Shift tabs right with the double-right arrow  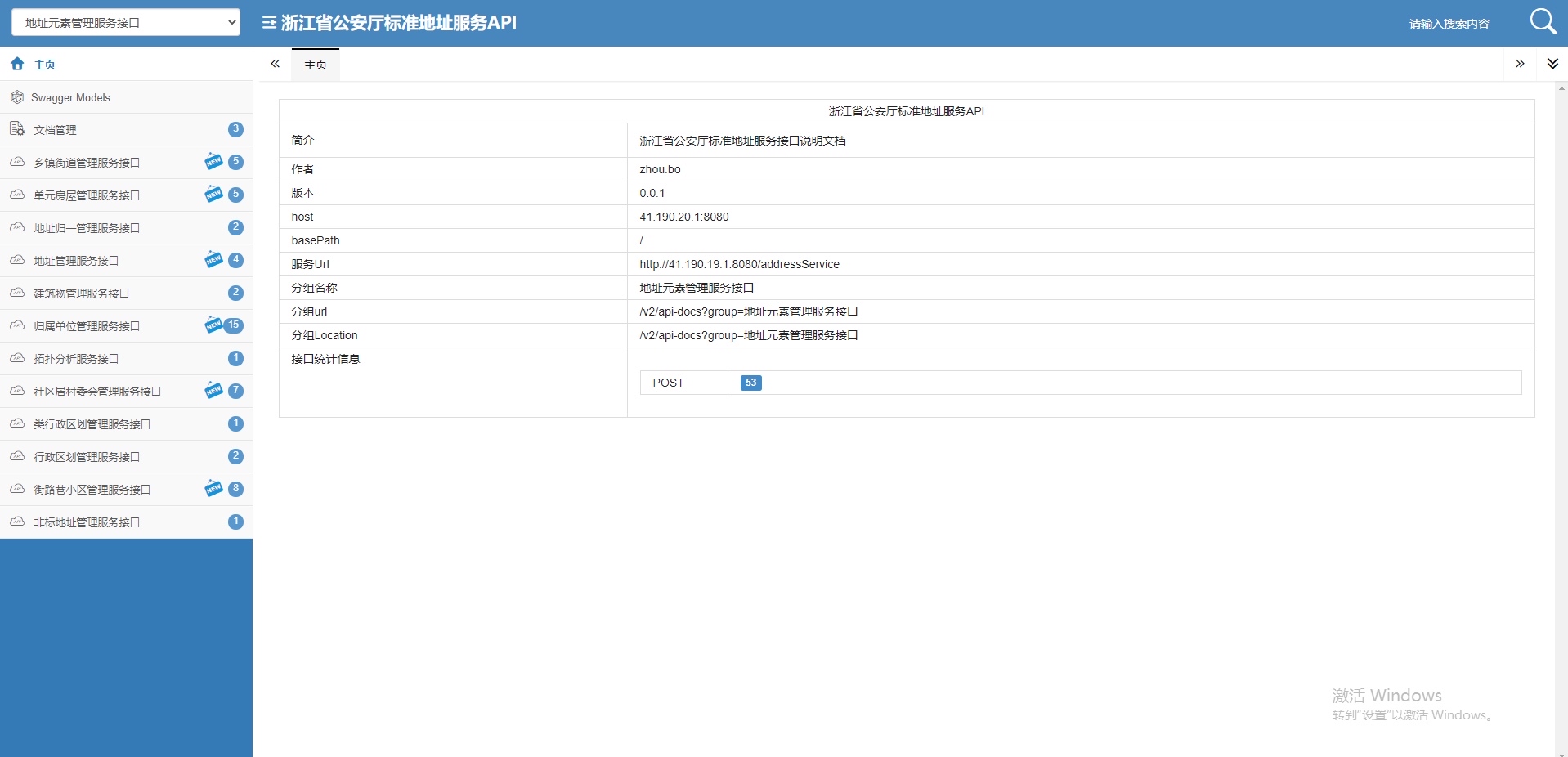click(1520, 64)
